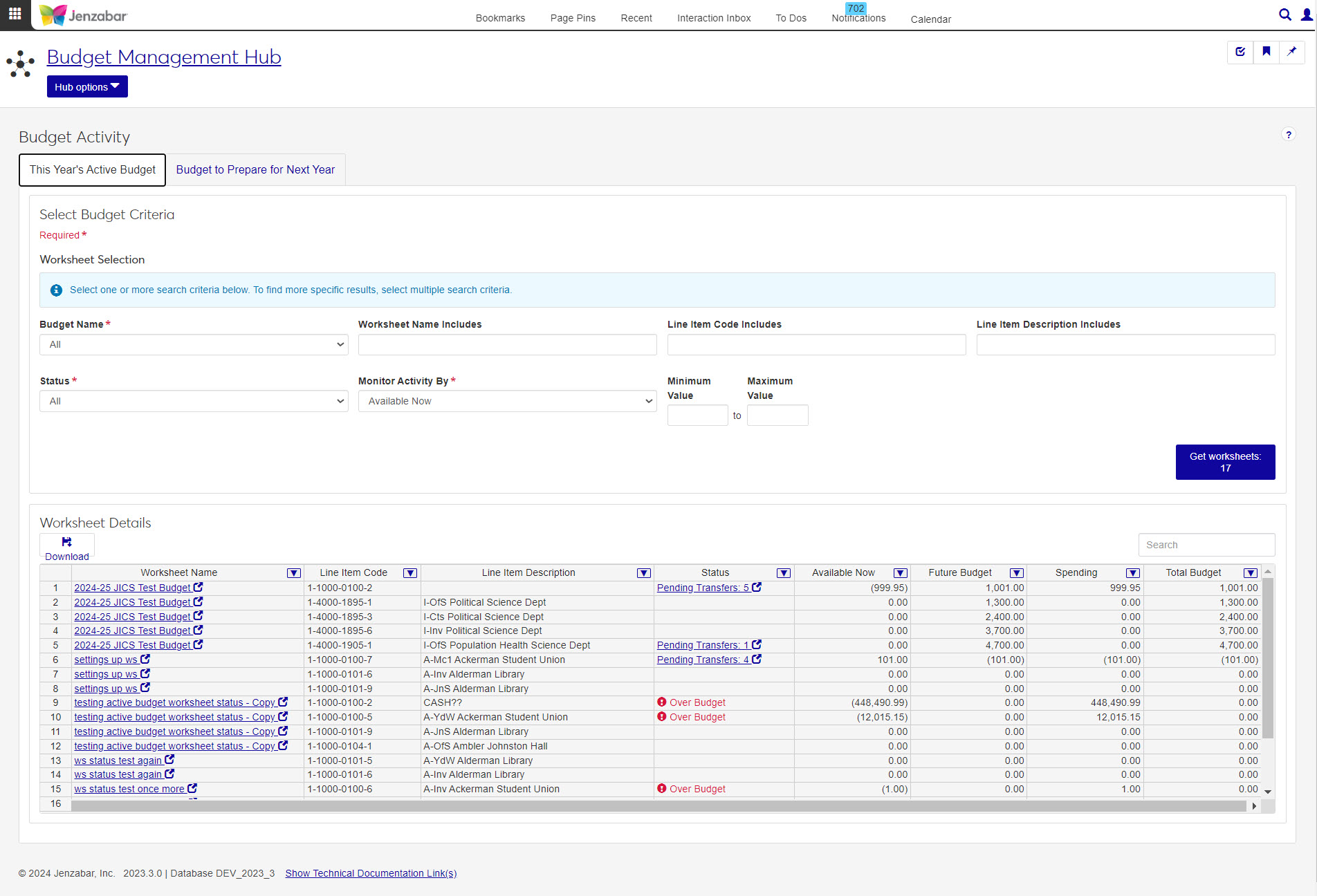Open the app launcher grid icon
The width and height of the screenshot is (1317, 896).
pos(15,14)
